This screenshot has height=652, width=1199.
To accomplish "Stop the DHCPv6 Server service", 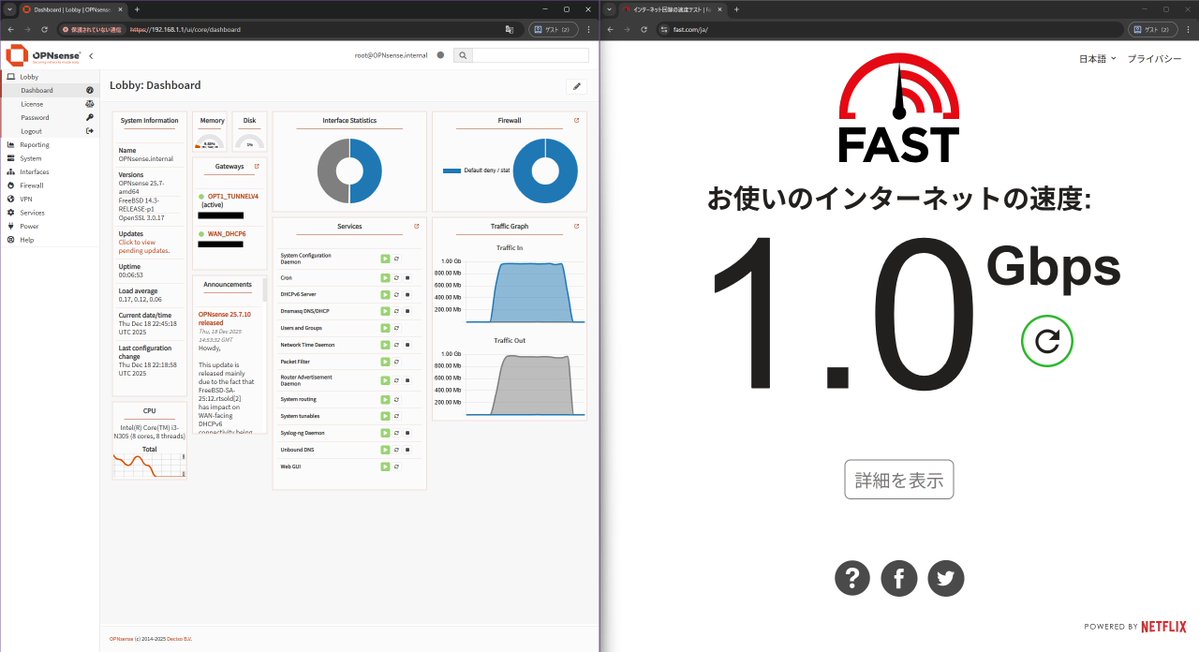I will coord(408,294).
